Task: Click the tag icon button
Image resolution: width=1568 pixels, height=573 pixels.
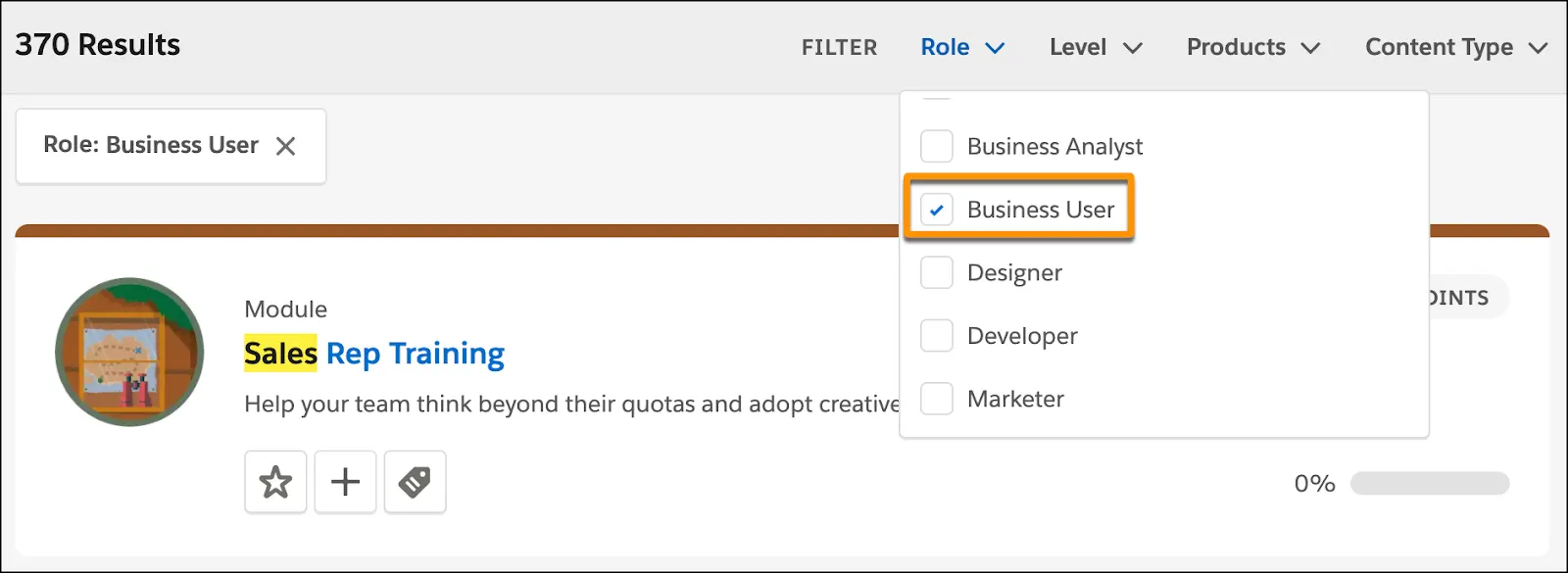Action: click(415, 482)
